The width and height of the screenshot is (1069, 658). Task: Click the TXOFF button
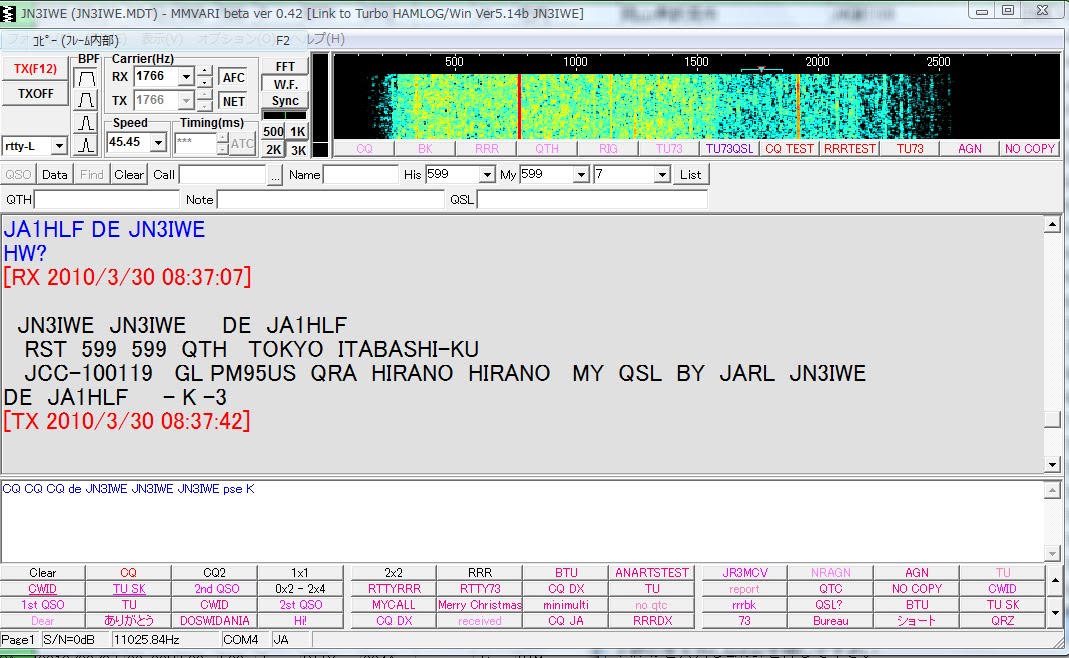[x=35, y=93]
